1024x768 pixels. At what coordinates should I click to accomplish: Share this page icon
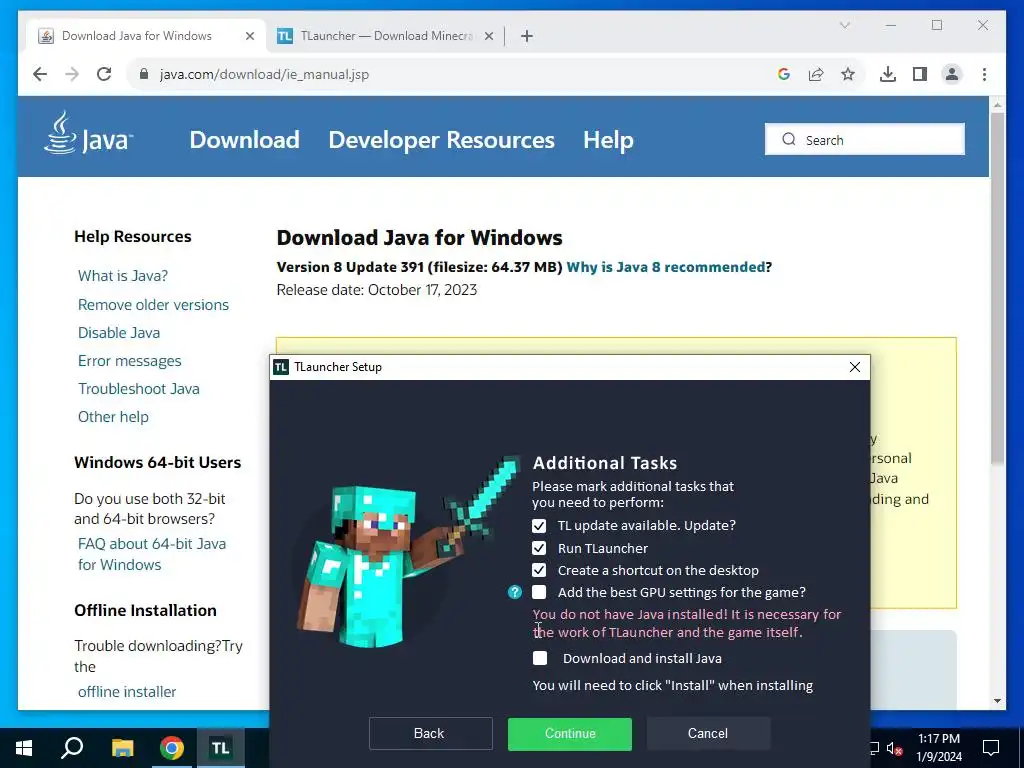pyautogui.click(x=816, y=74)
